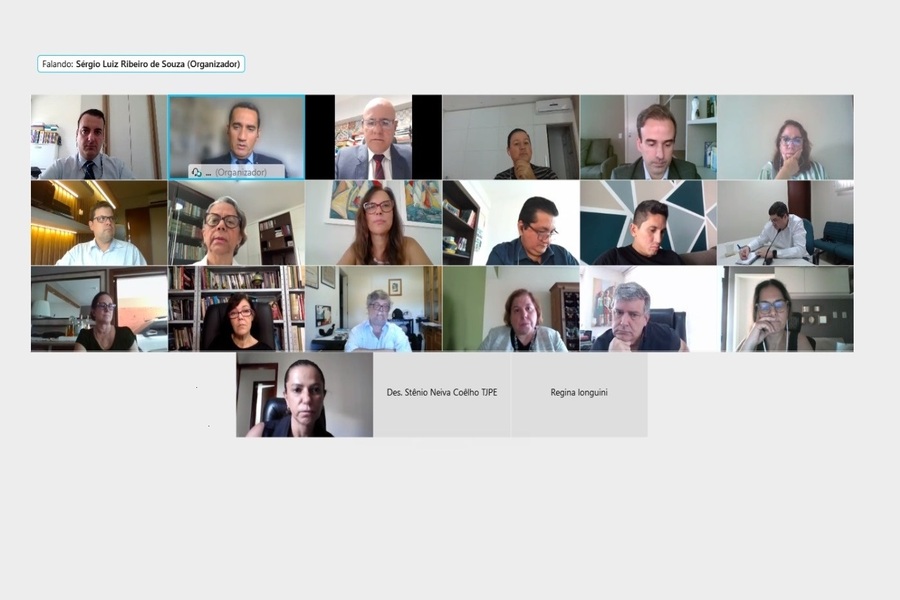This screenshot has height=600, width=900.
Task: Select tile with framed pictures and wooden door
Action: click(374, 309)
